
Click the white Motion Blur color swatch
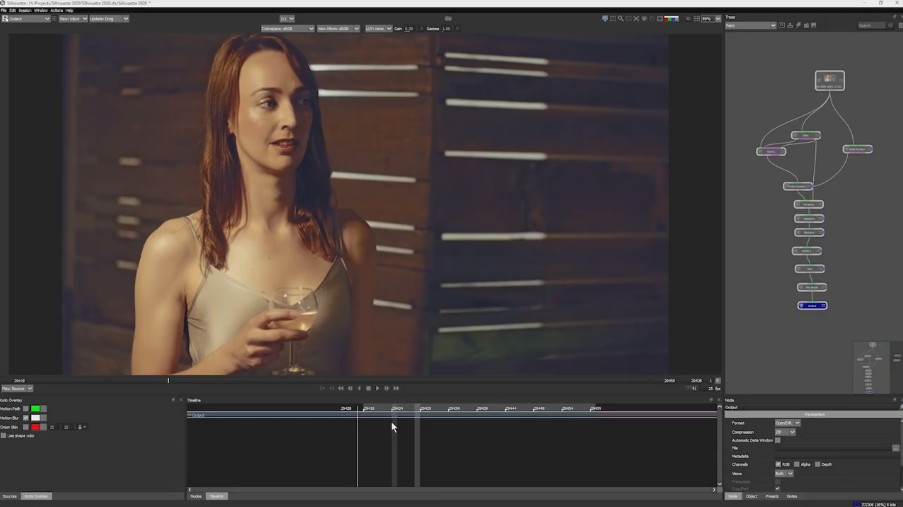pyautogui.click(x=36, y=418)
